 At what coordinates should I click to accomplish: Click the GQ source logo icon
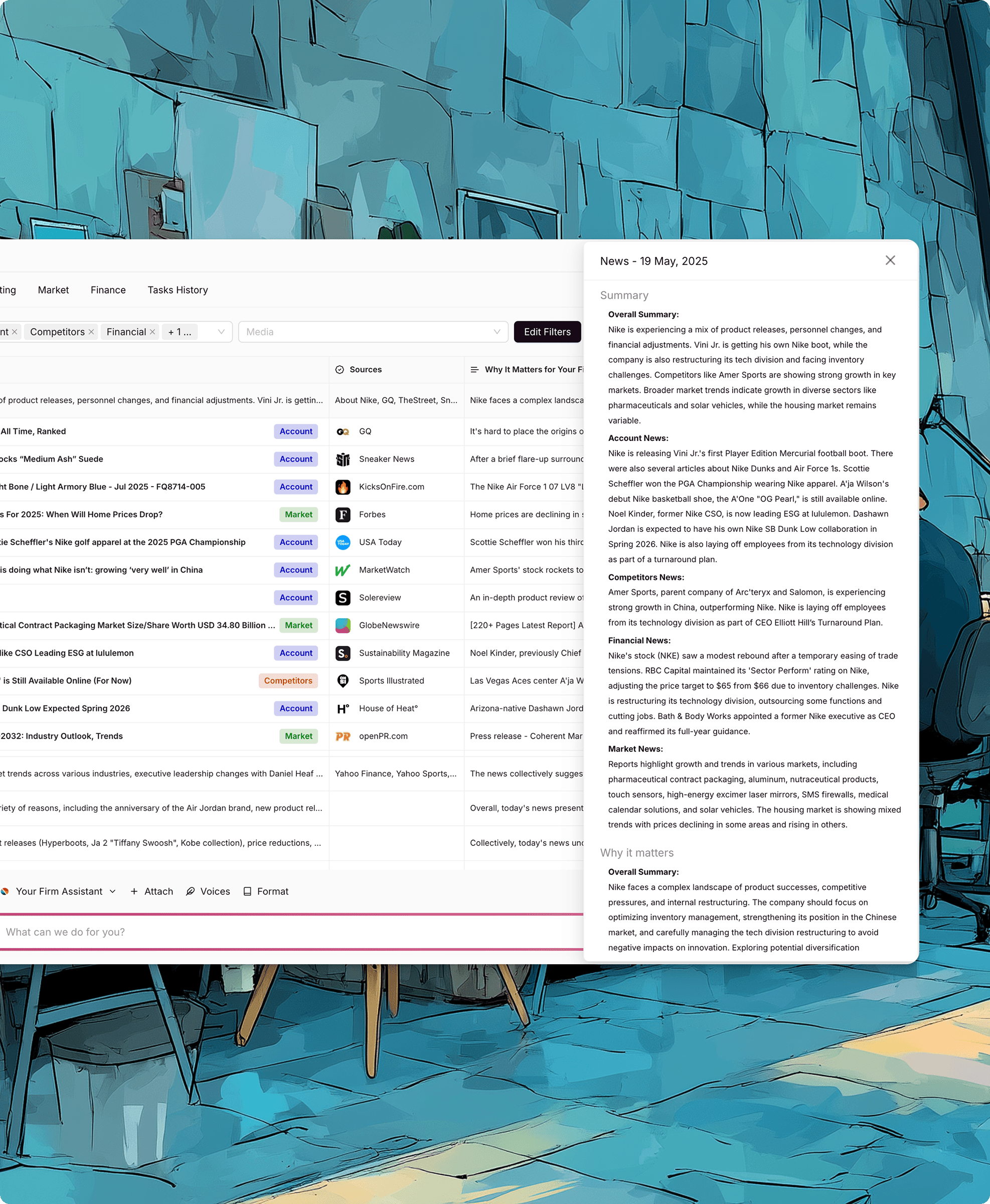343,432
